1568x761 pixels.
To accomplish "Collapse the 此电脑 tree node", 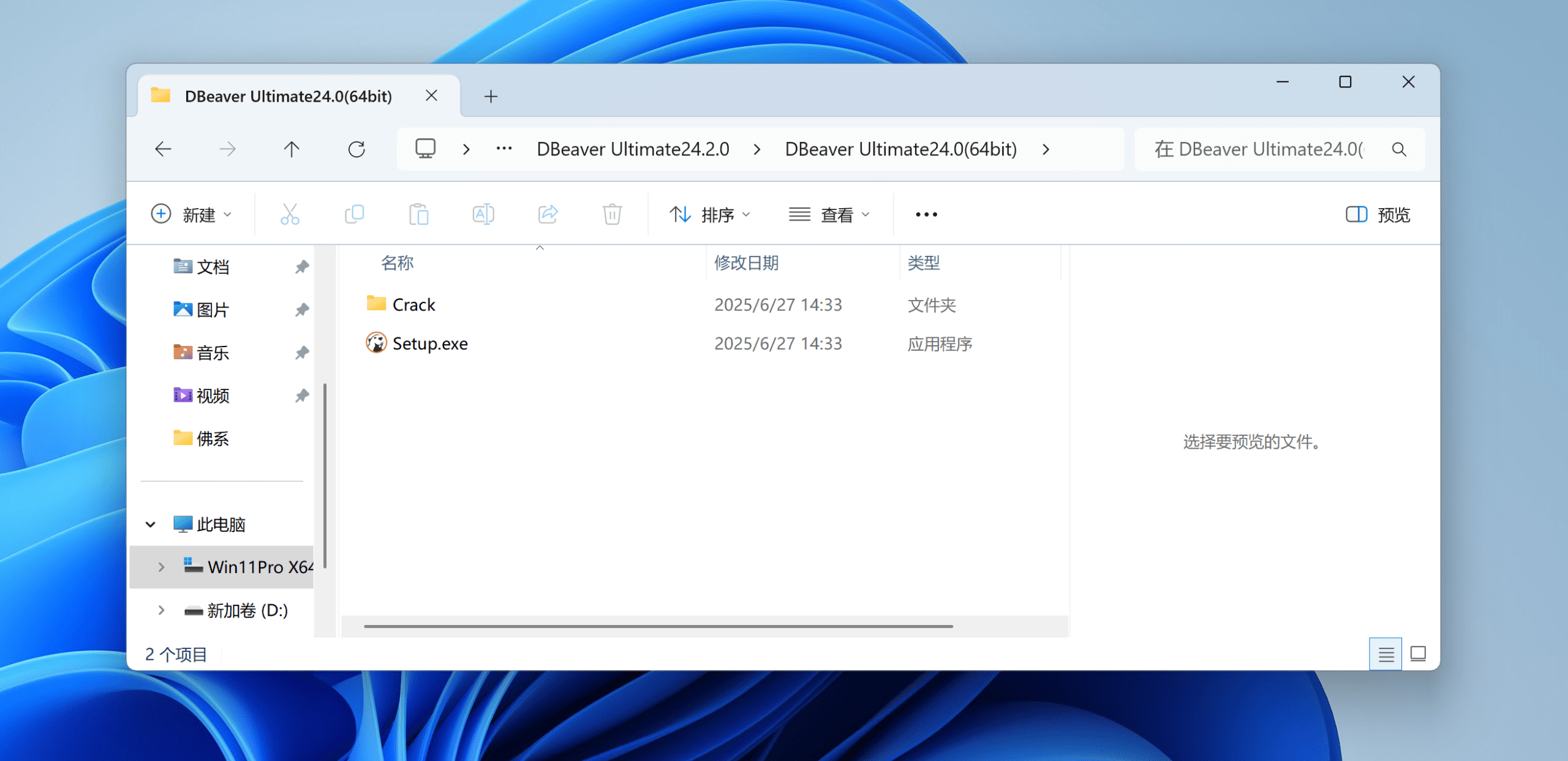I will click(x=151, y=524).
